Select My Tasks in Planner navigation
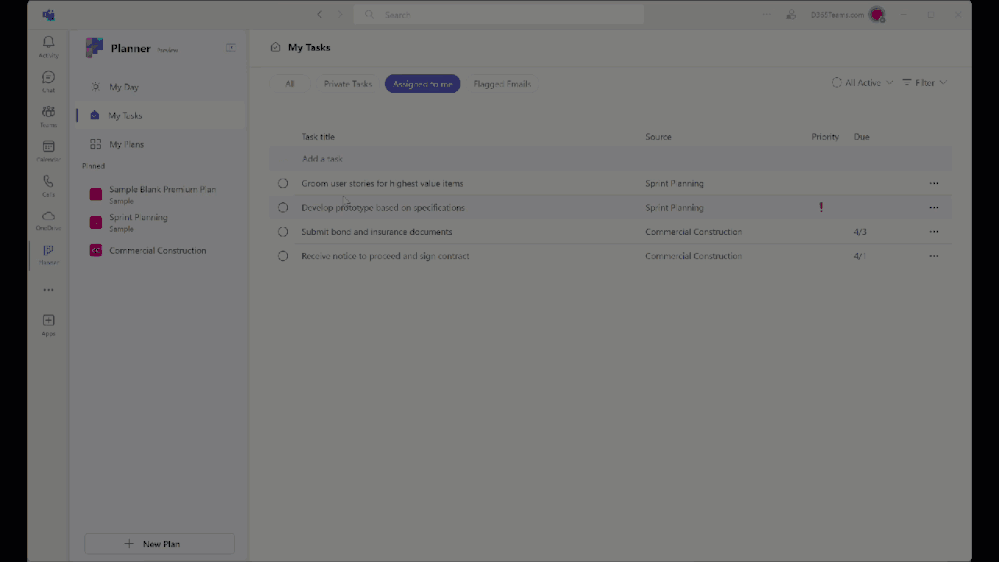Viewport: 999px width, 562px height. tap(159, 115)
